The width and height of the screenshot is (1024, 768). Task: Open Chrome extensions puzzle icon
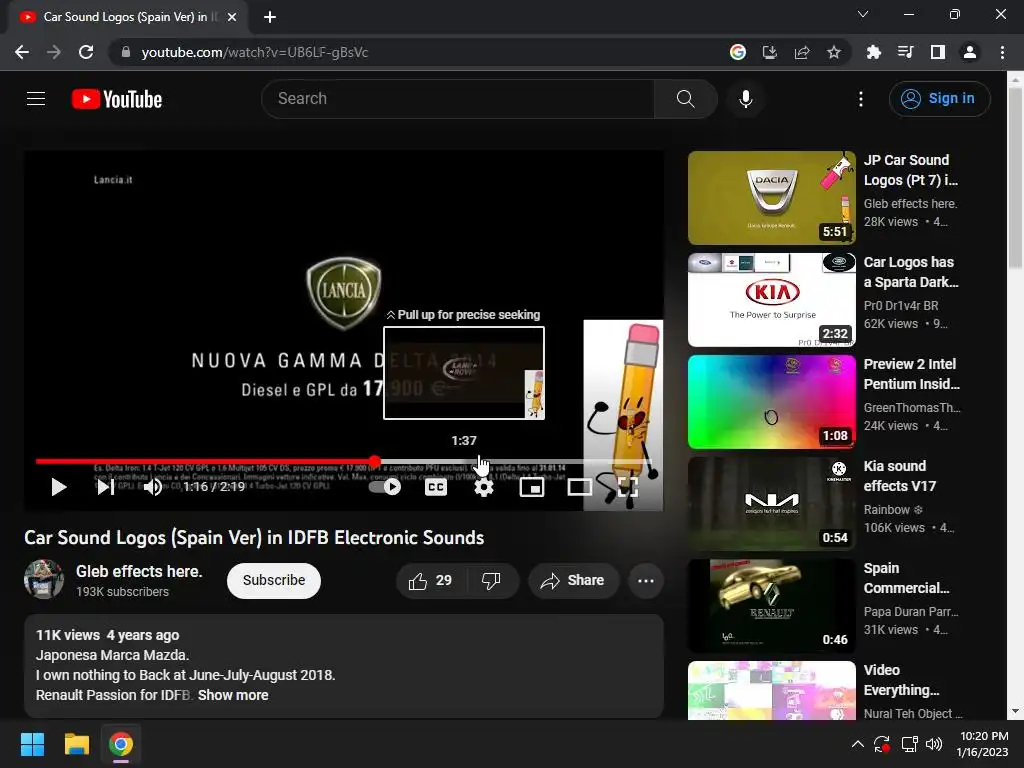coord(874,52)
